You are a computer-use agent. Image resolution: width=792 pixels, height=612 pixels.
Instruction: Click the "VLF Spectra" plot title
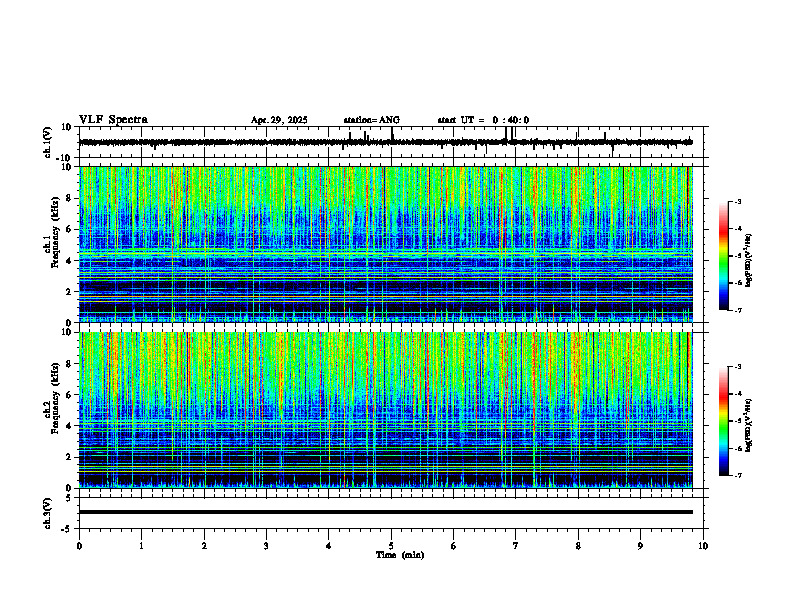pyautogui.click(x=113, y=120)
